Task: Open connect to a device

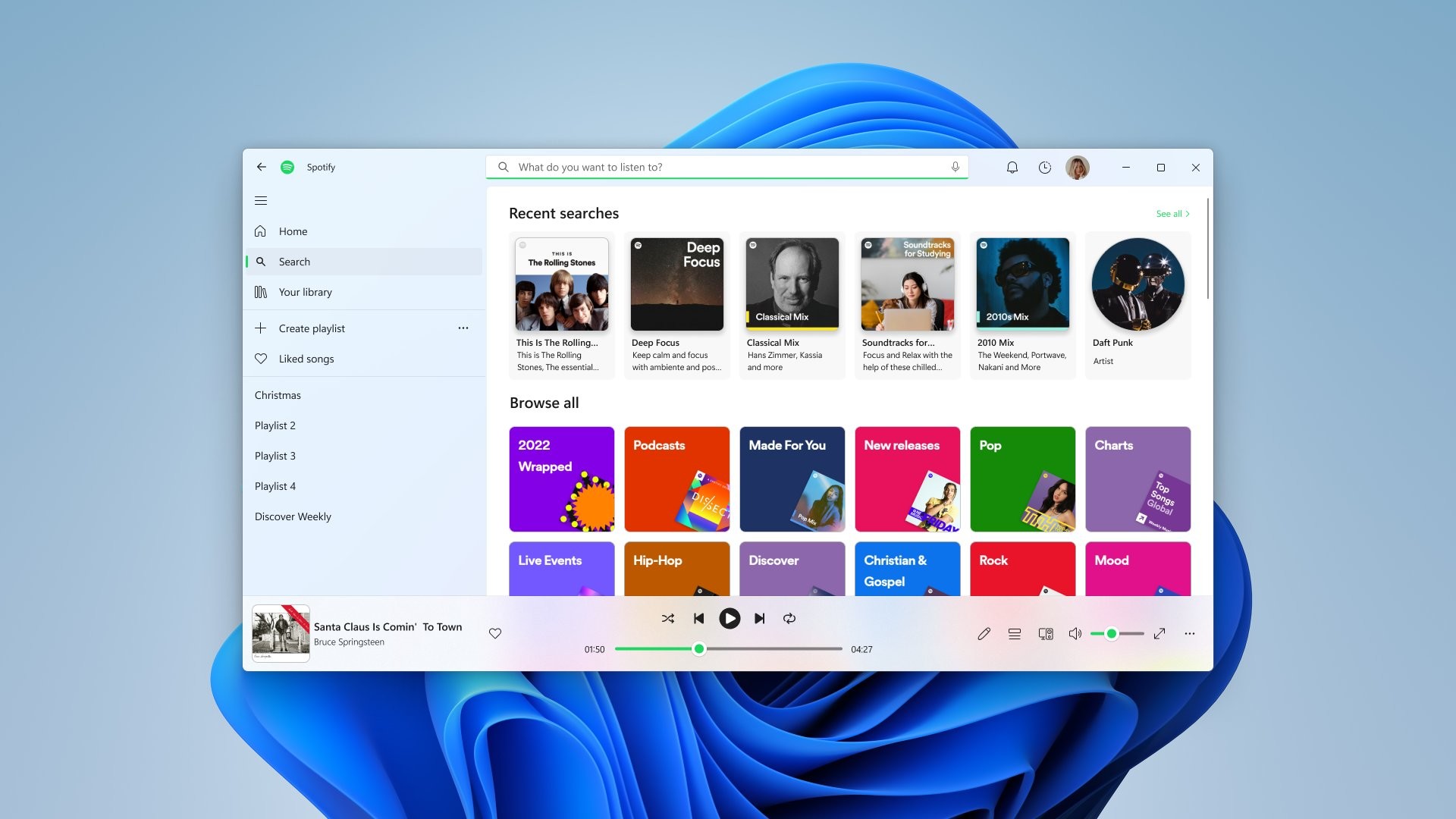Action: click(x=1045, y=634)
